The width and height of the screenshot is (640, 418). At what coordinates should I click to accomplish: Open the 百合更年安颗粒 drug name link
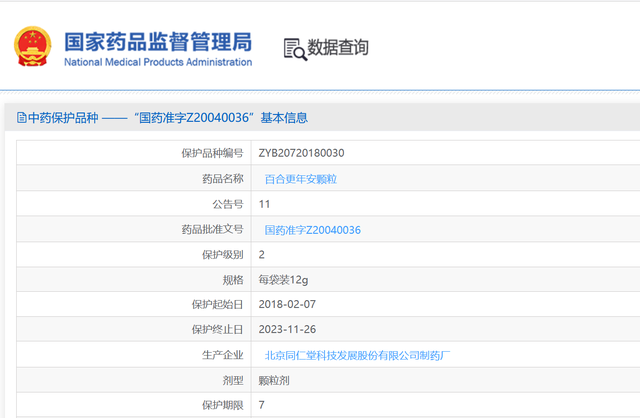(300, 179)
